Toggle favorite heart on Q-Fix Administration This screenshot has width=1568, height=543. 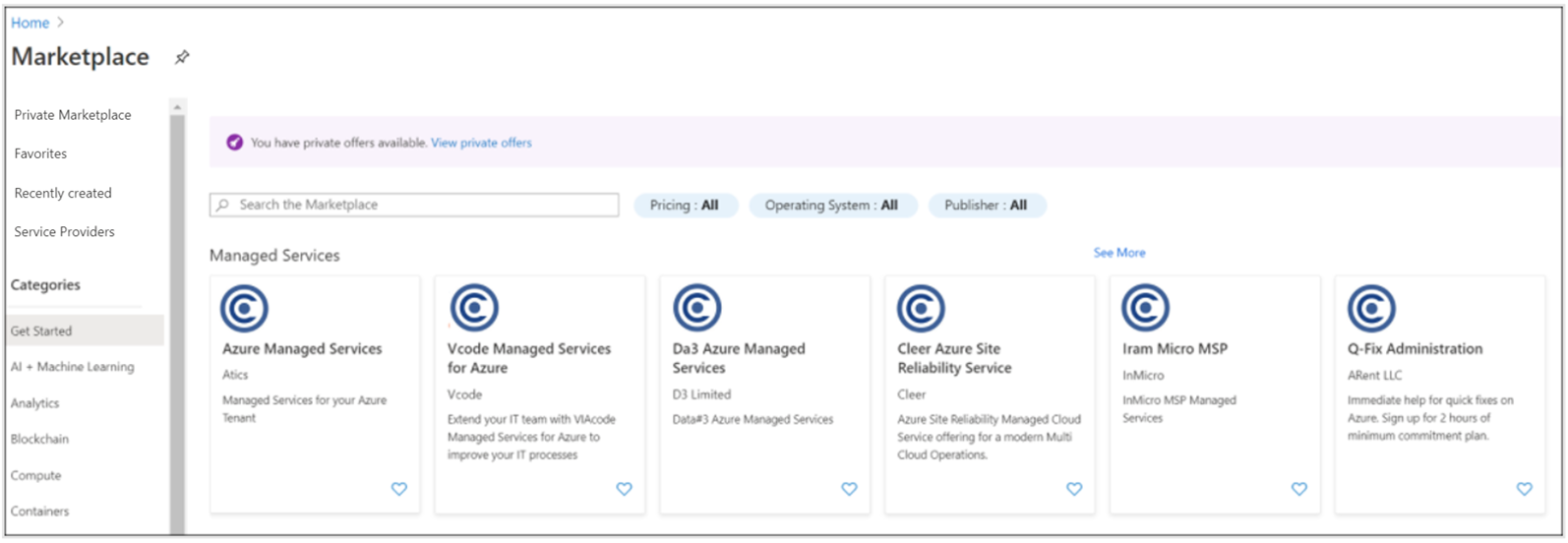click(1524, 489)
